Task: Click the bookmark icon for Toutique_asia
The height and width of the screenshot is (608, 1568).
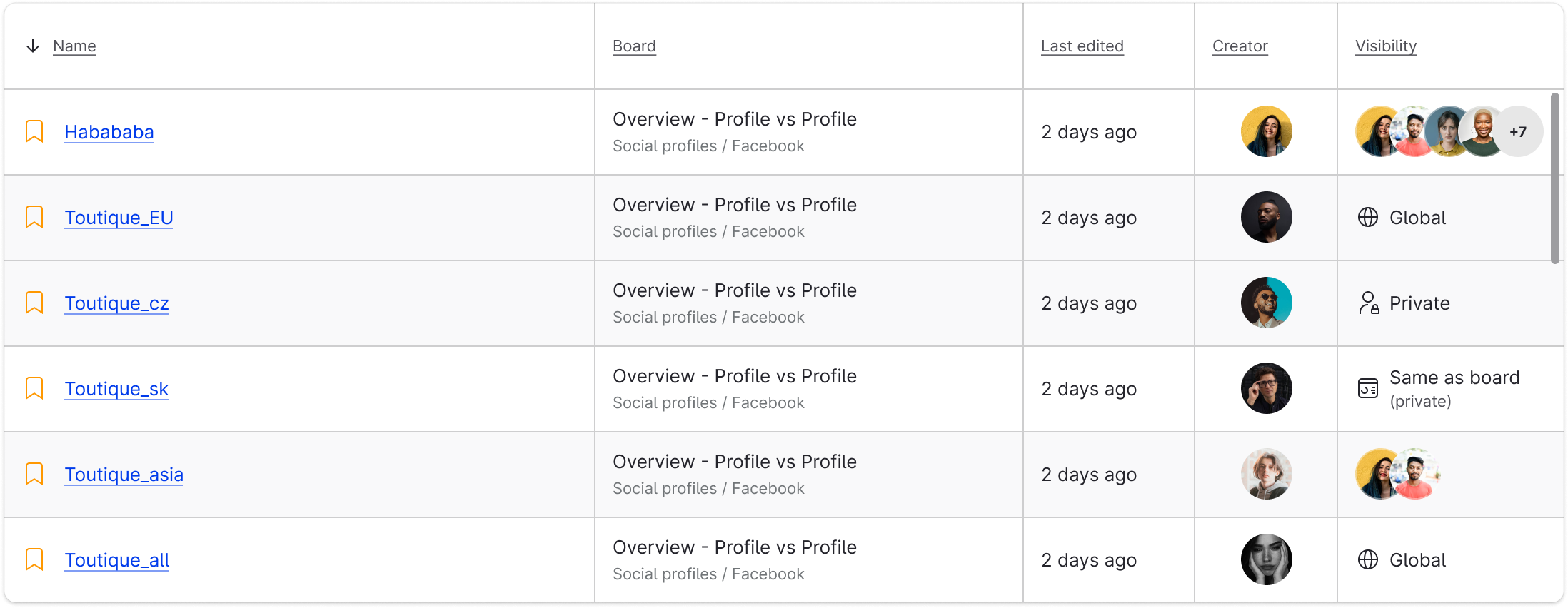Action: 34,474
